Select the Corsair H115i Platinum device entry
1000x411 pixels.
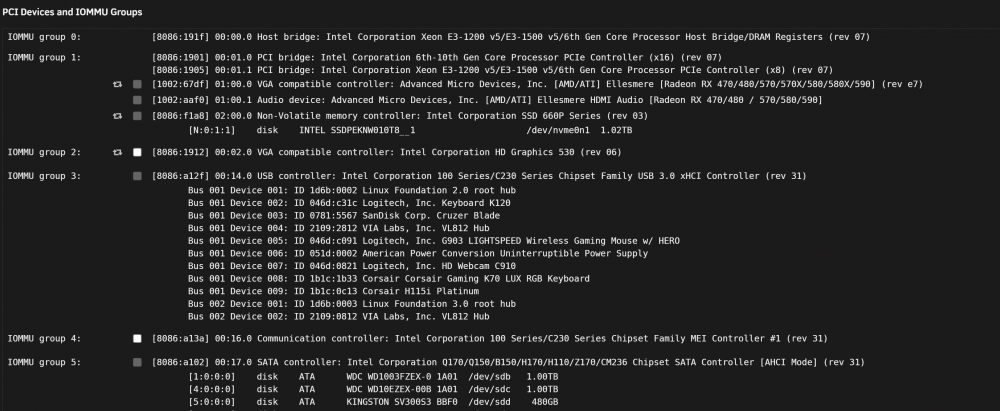[x=333, y=291]
